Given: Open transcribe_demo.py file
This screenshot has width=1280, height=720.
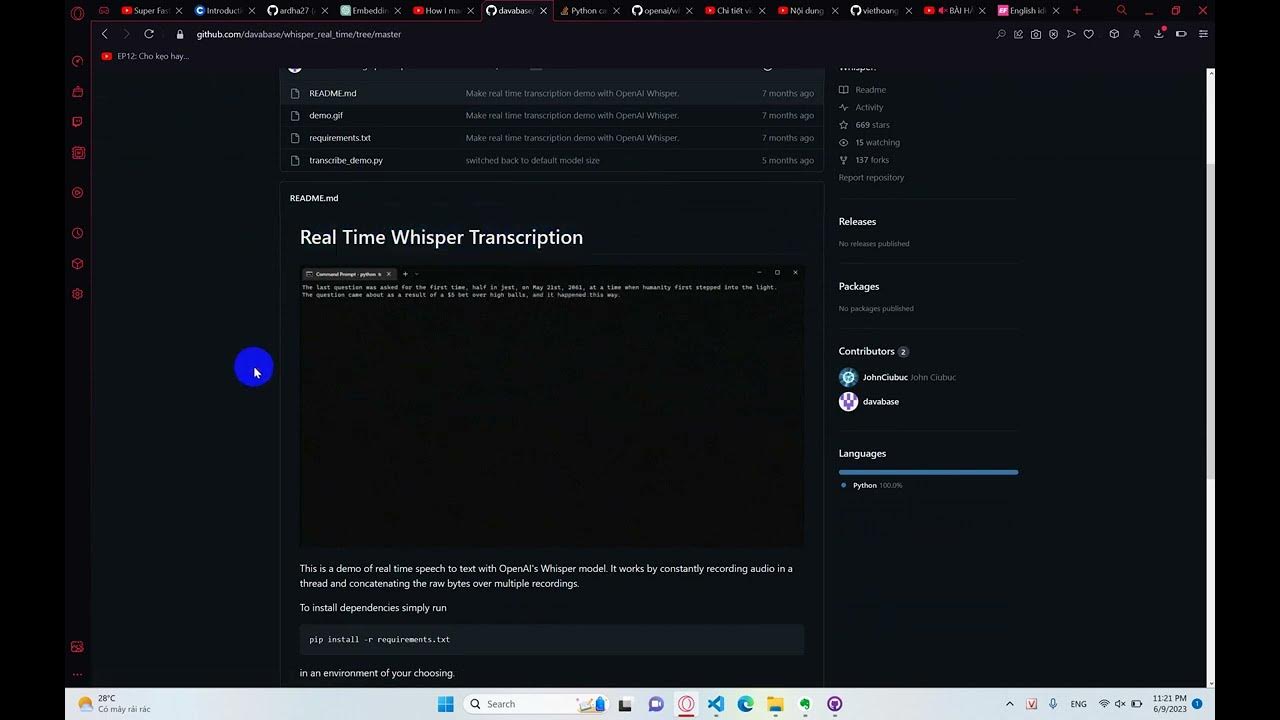Looking at the screenshot, I should click(x=346, y=160).
